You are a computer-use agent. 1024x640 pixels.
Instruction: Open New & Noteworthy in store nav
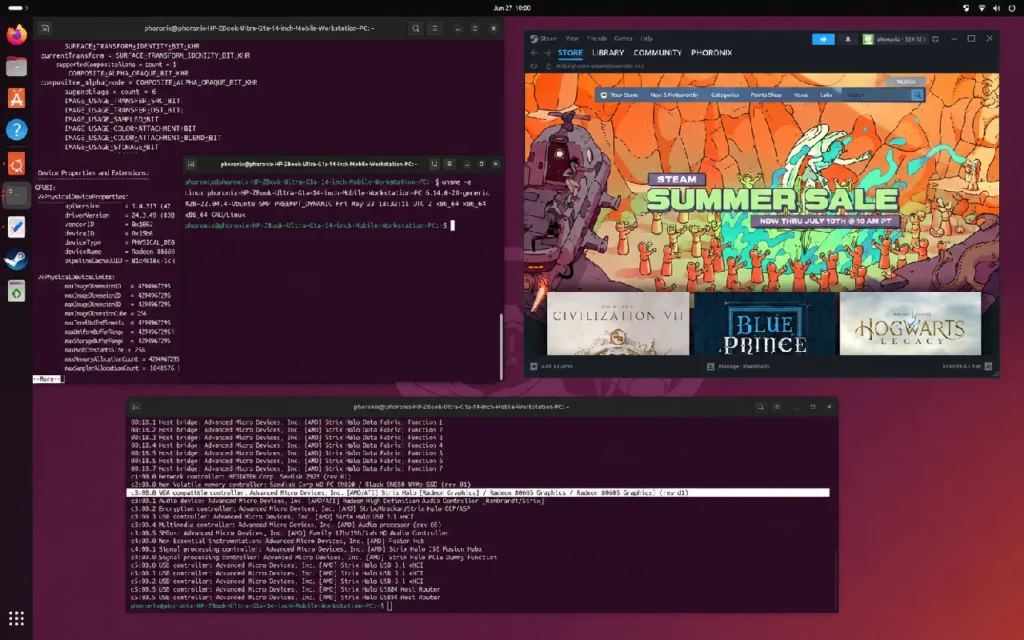point(674,95)
